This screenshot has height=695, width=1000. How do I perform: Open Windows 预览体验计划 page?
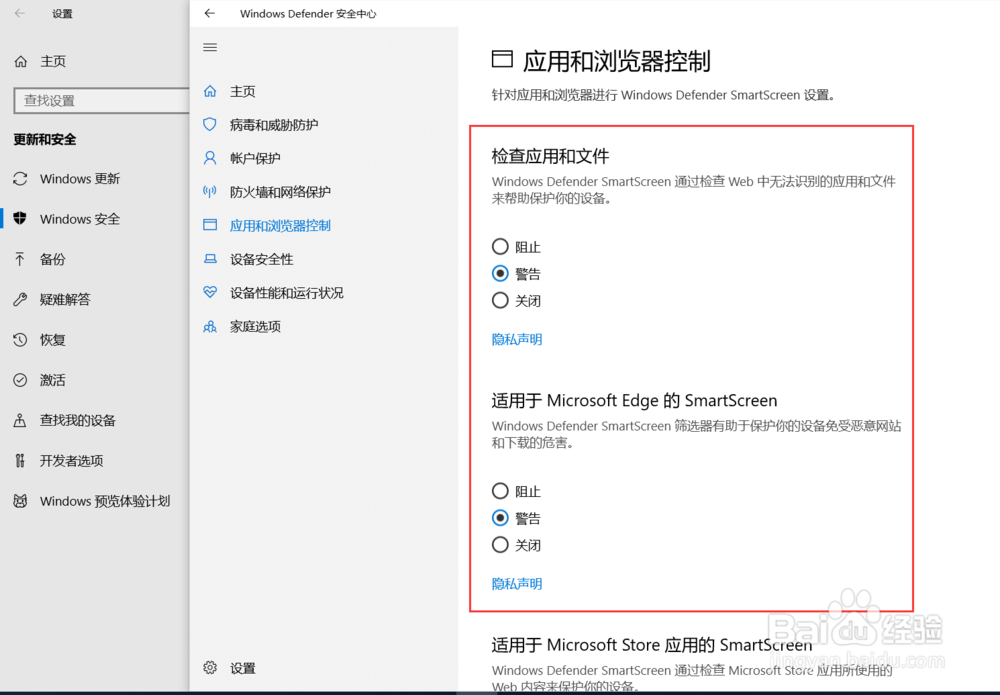point(105,501)
